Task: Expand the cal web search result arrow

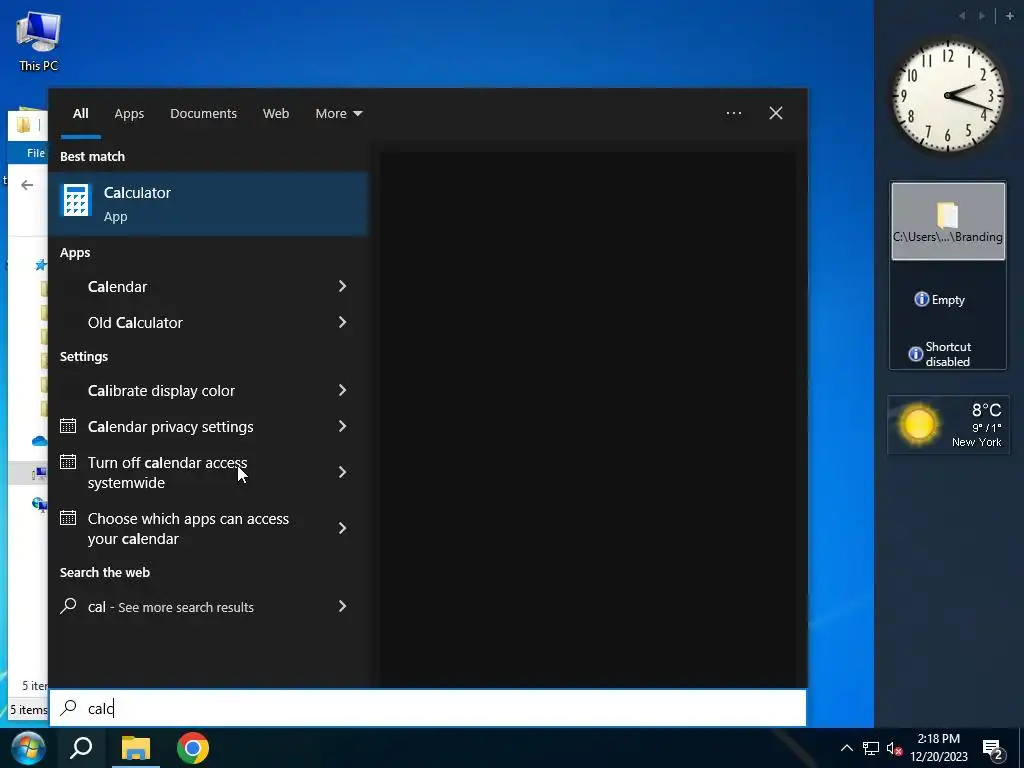Action: [x=342, y=606]
